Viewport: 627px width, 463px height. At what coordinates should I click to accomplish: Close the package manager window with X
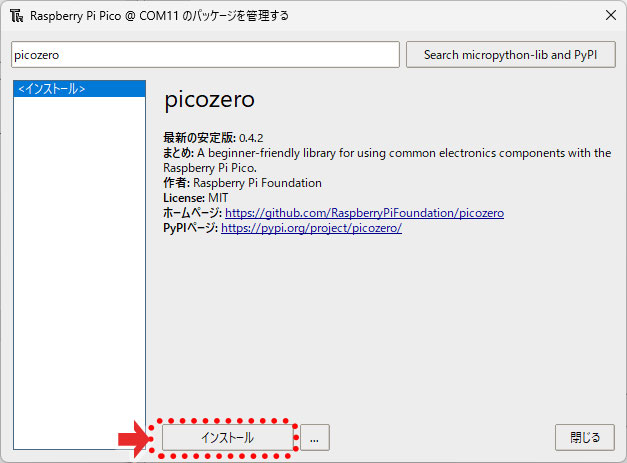pyautogui.click(x=611, y=16)
